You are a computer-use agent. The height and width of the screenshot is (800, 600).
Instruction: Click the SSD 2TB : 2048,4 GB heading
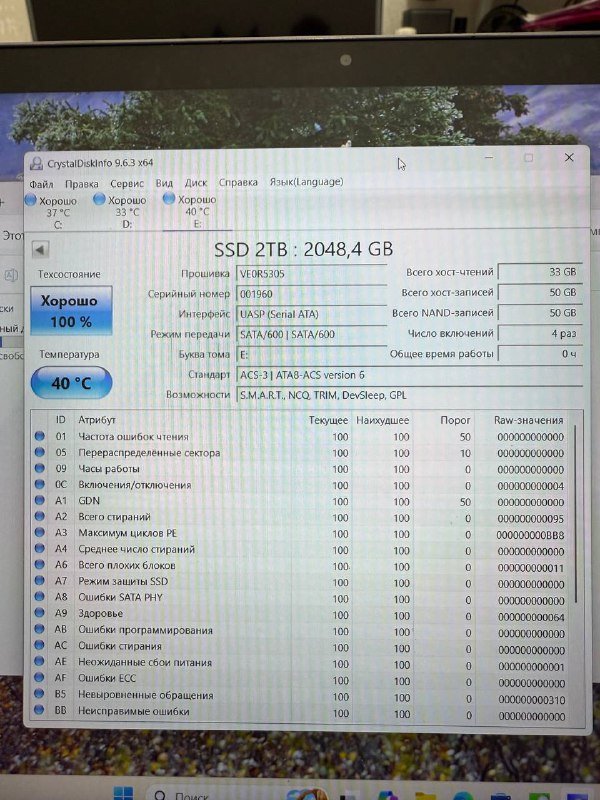pos(304,249)
